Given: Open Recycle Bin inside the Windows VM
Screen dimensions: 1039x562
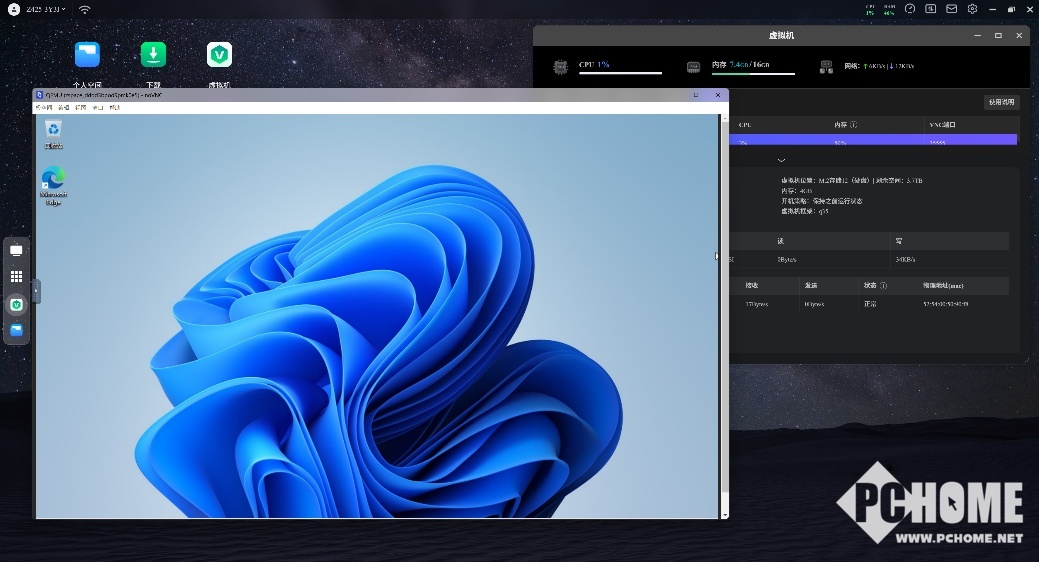Looking at the screenshot, I should tap(53, 131).
